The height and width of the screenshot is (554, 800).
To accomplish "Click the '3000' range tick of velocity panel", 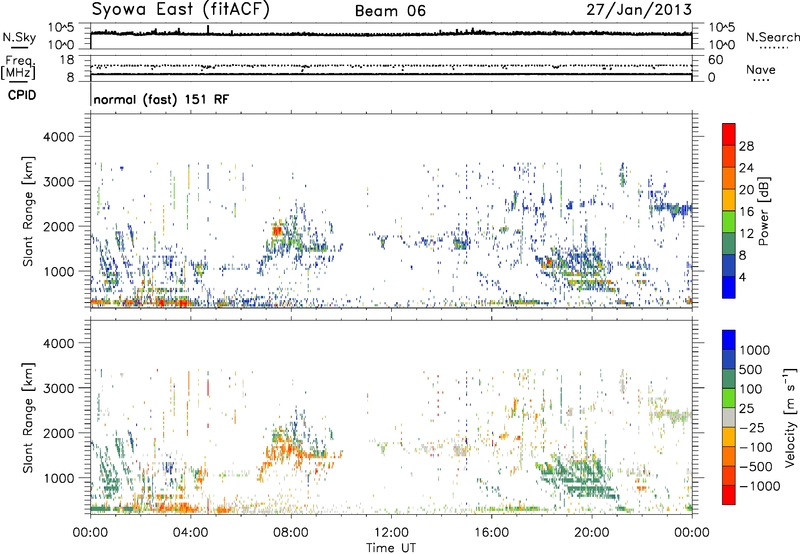I will tap(59, 389).
